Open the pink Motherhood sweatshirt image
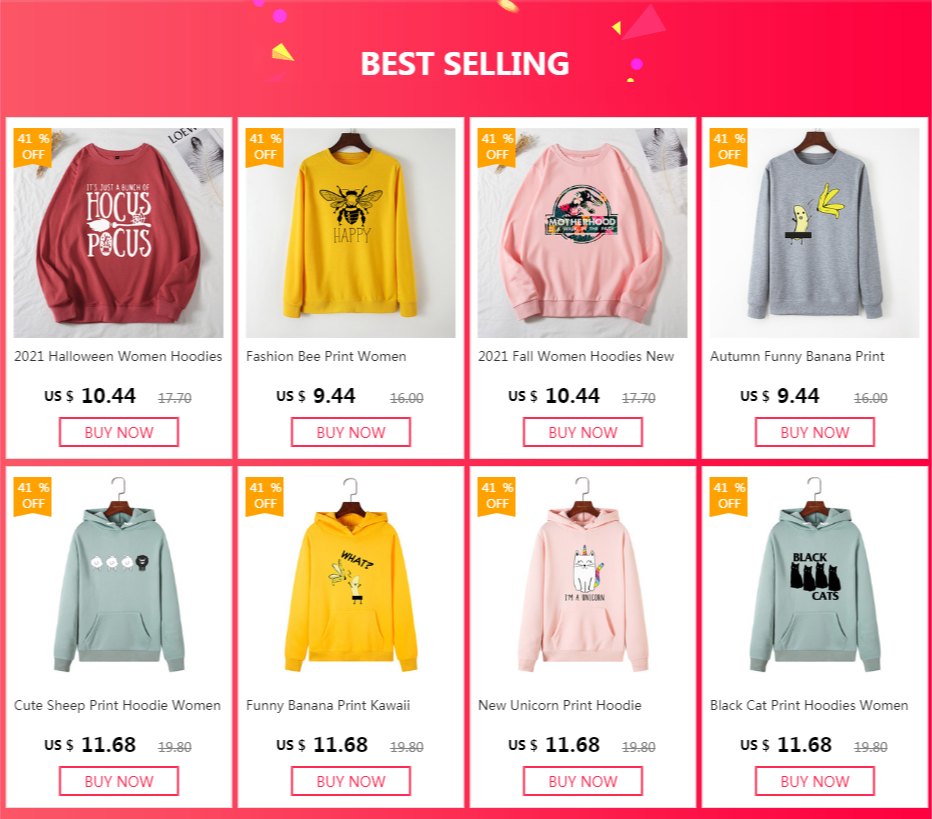Viewport: 932px width, 819px height. [x=582, y=232]
